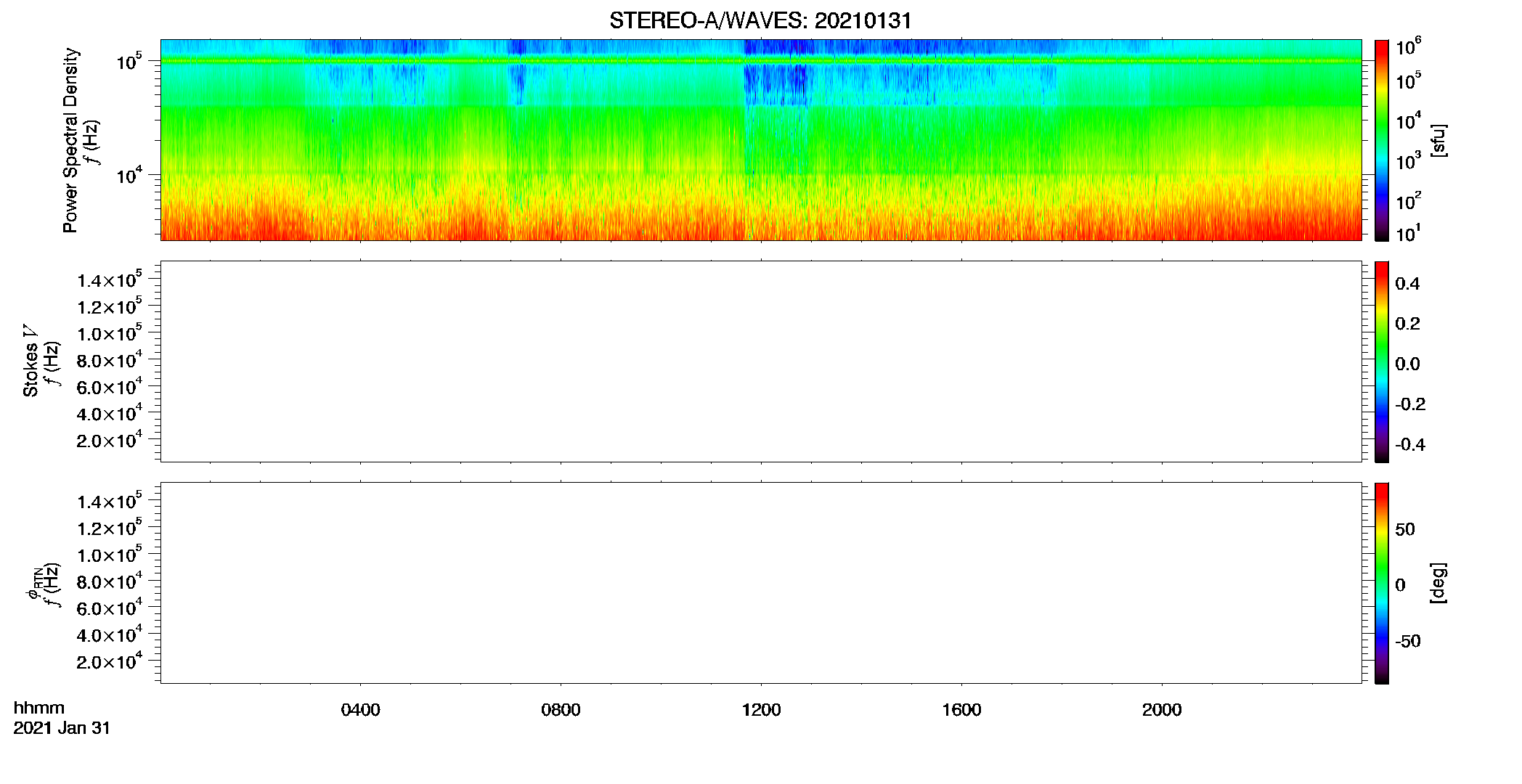Click the 0400 time tick label

tap(360, 710)
